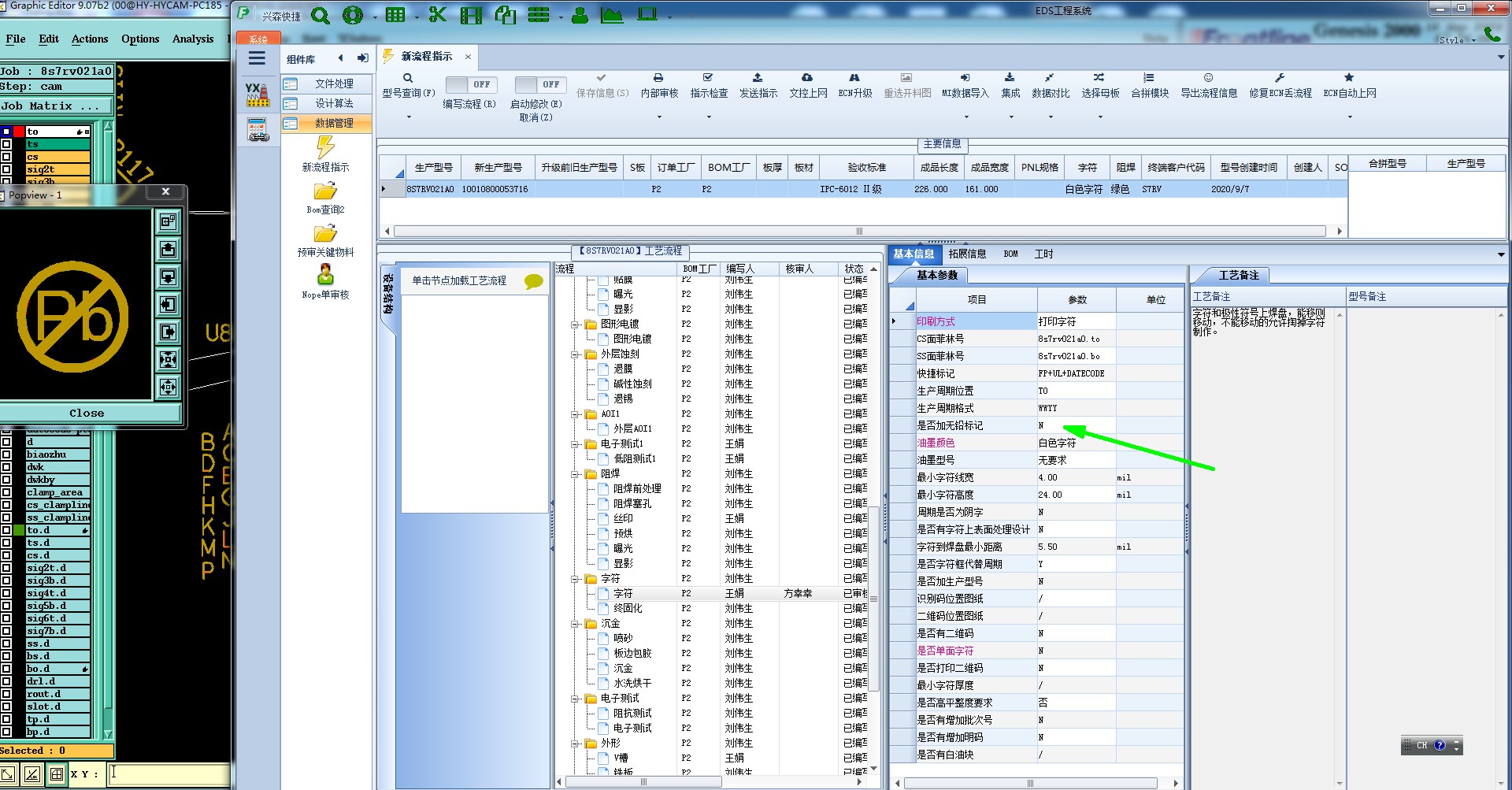
Task: Click the green film strip icon
Action: [471, 15]
